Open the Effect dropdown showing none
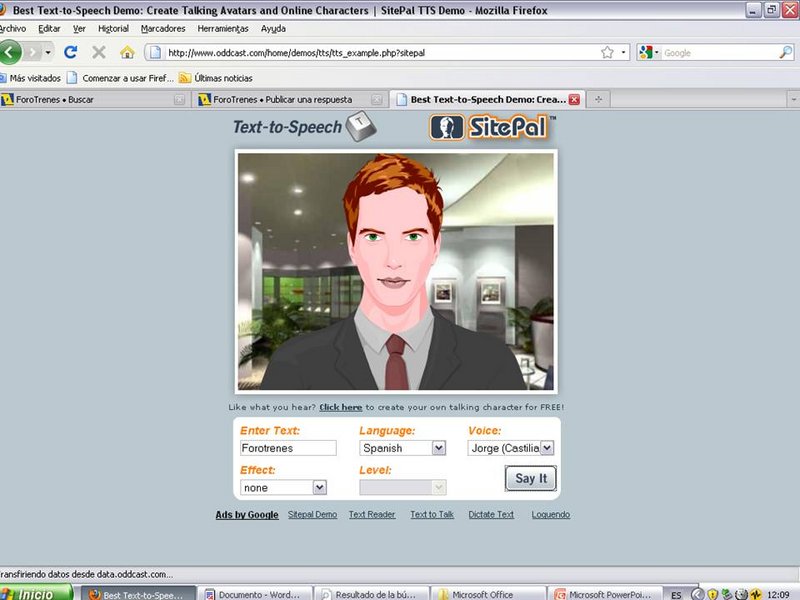800x600 pixels. pyautogui.click(x=283, y=488)
